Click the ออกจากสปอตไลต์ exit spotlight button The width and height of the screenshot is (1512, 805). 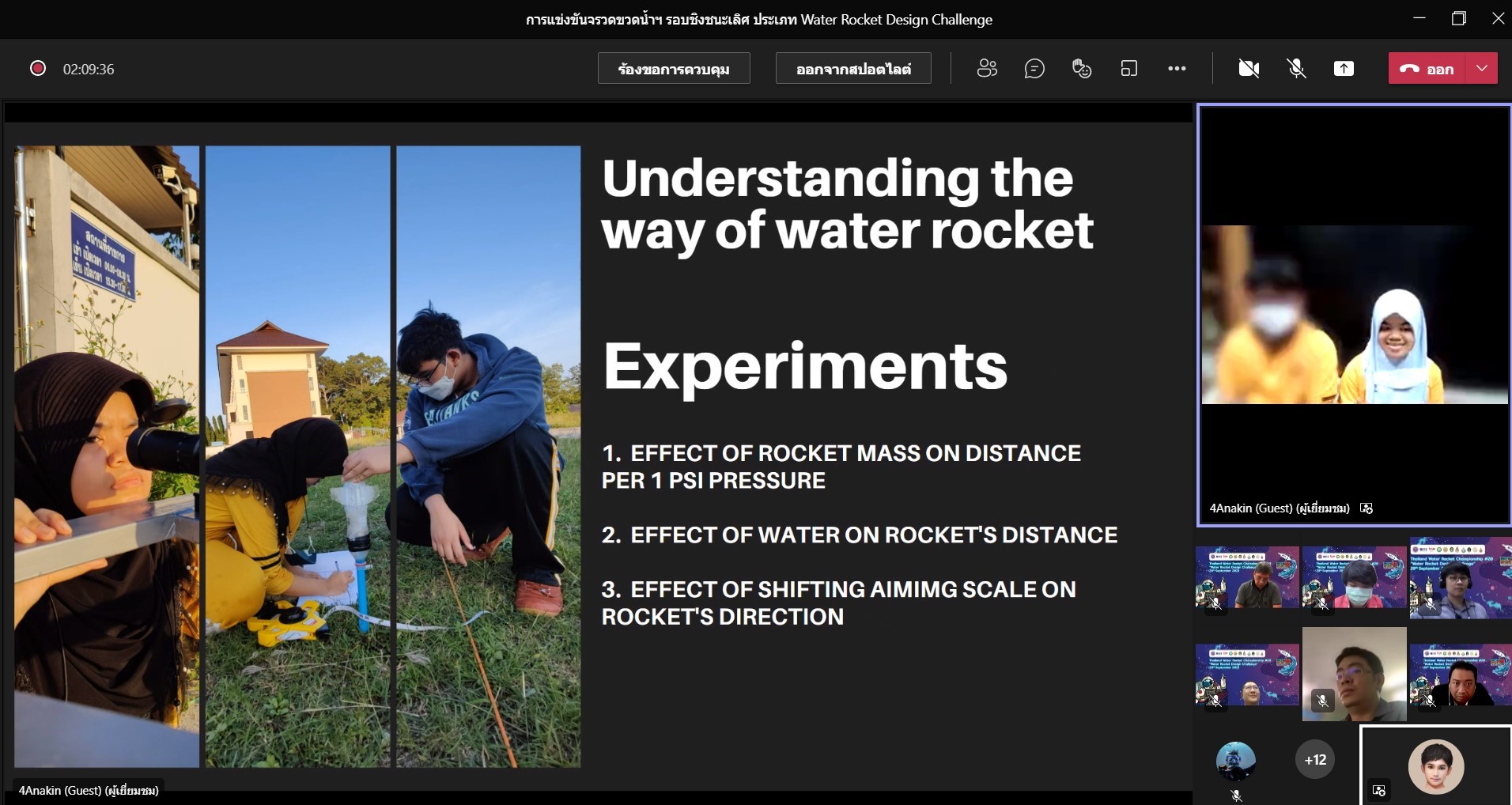853,69
